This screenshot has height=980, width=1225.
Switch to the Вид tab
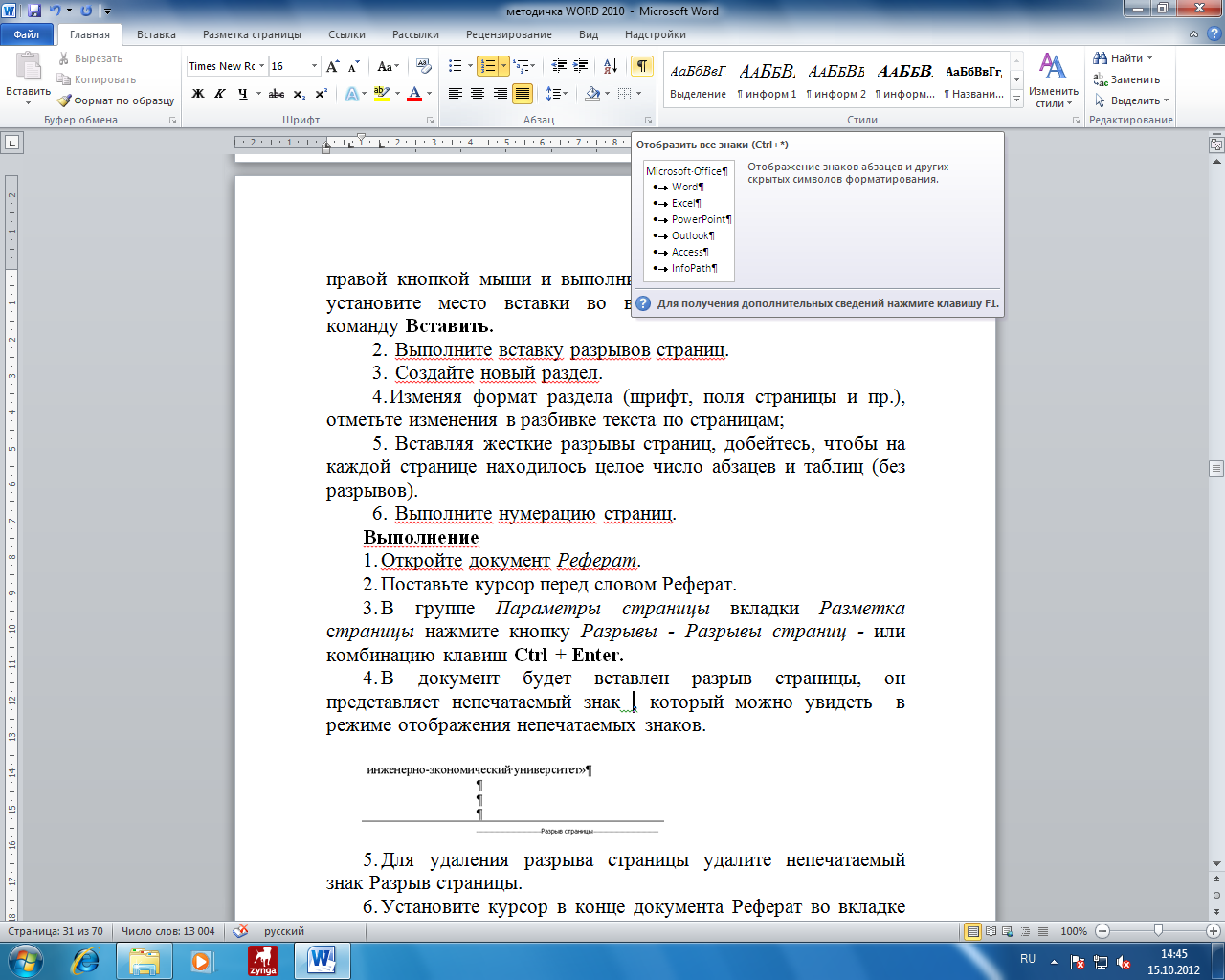coord(589,34)
